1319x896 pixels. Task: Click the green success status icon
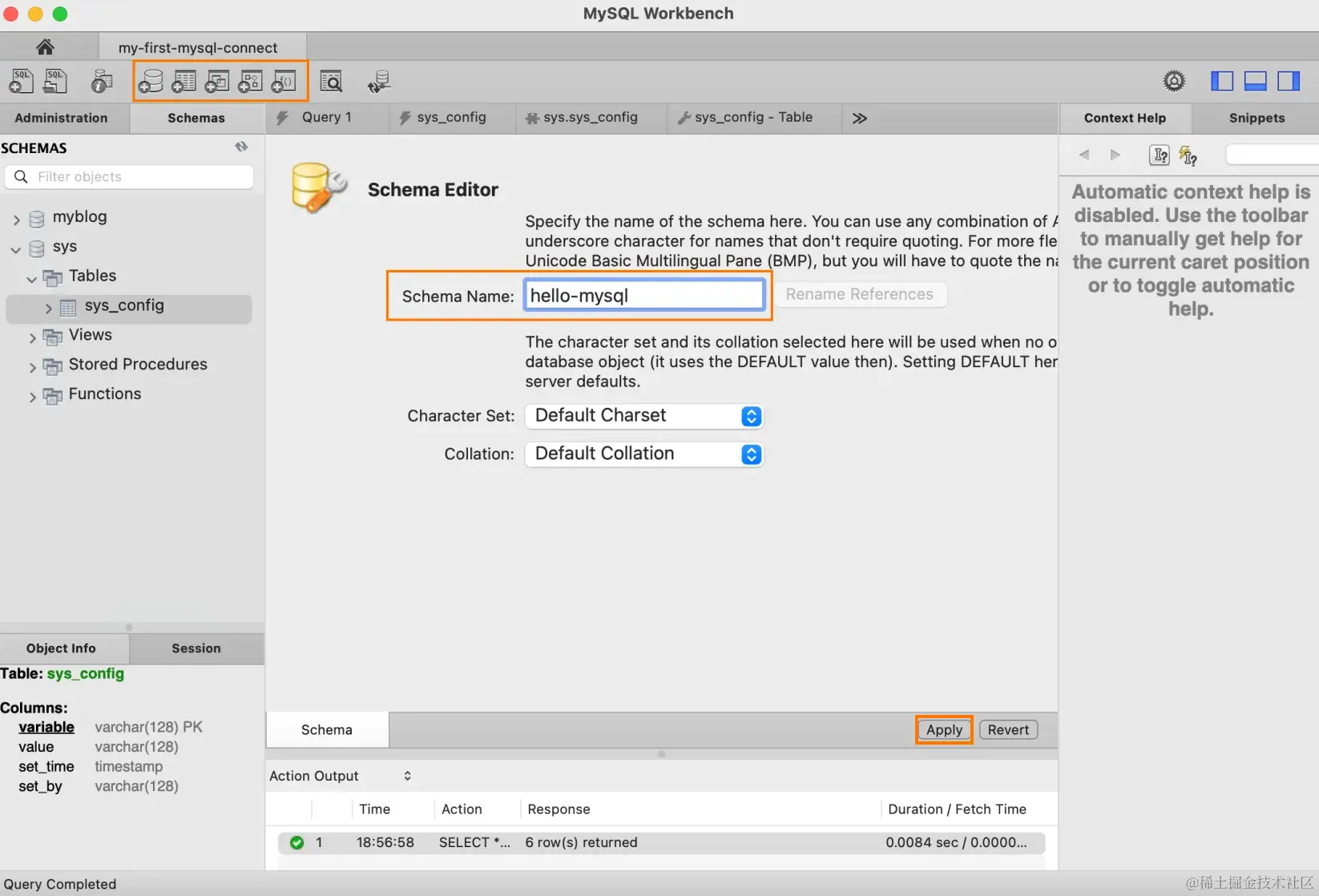[296, 842]
